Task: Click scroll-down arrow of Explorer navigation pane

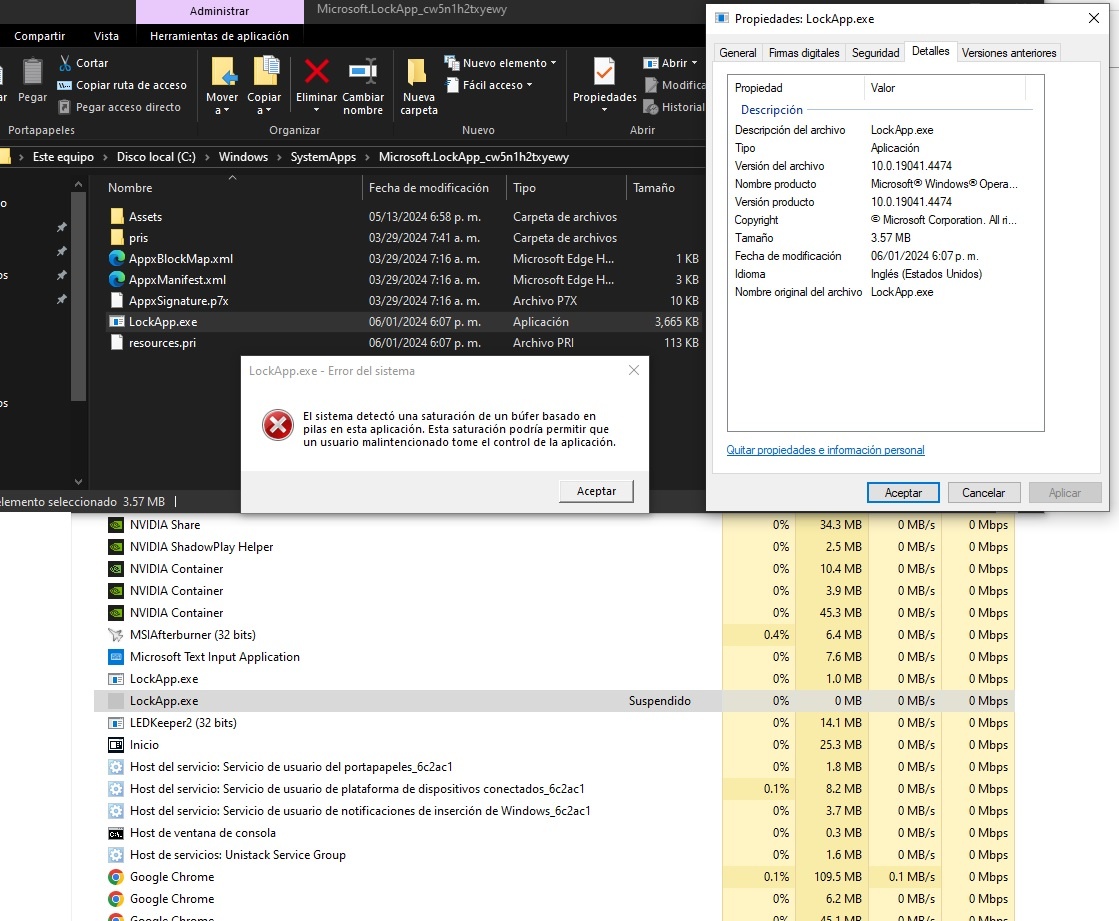Action: click(x=79, y=482)
